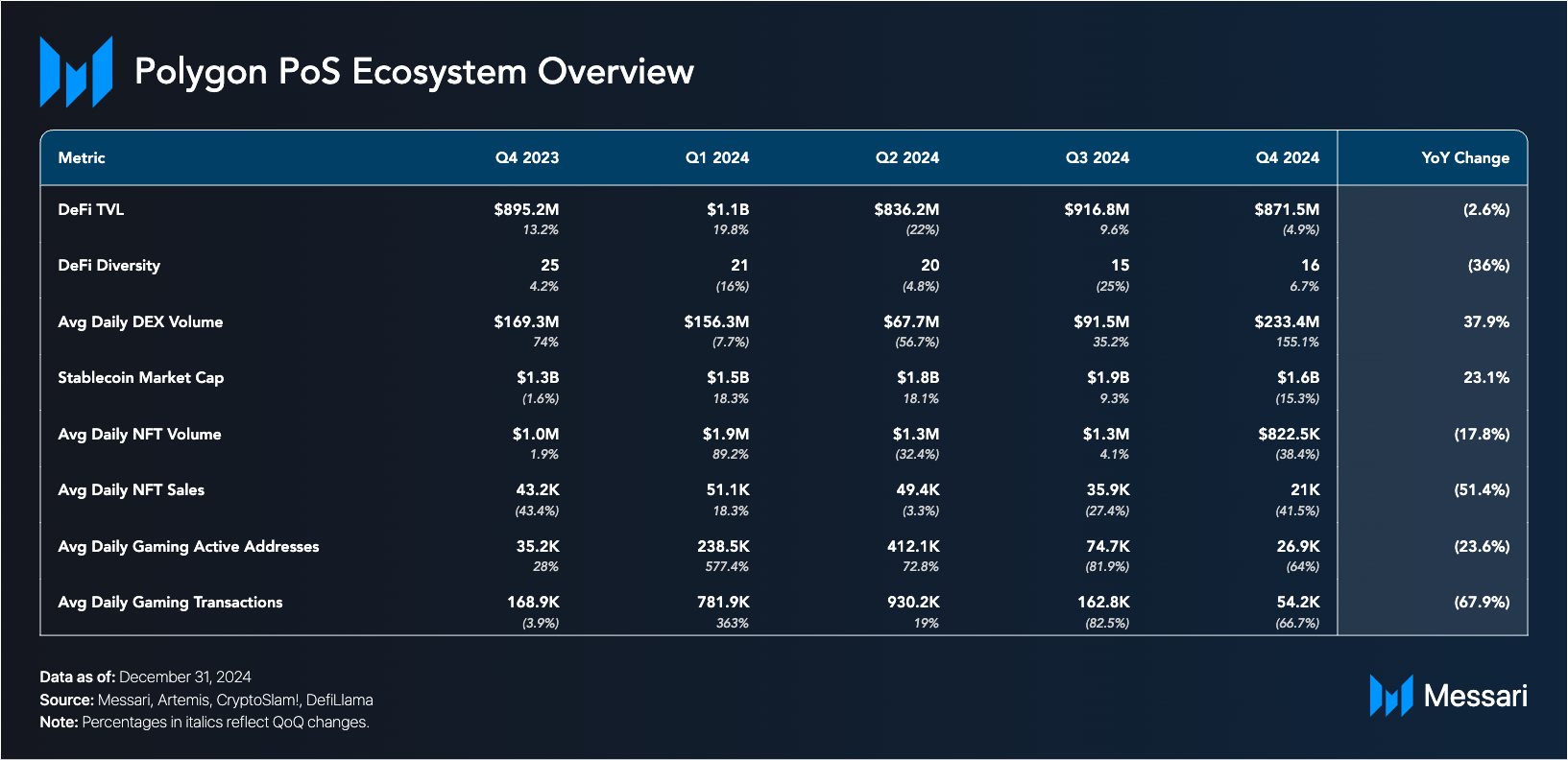
Task: Click the YoY Change column header
Action: tap(1464, 157)
